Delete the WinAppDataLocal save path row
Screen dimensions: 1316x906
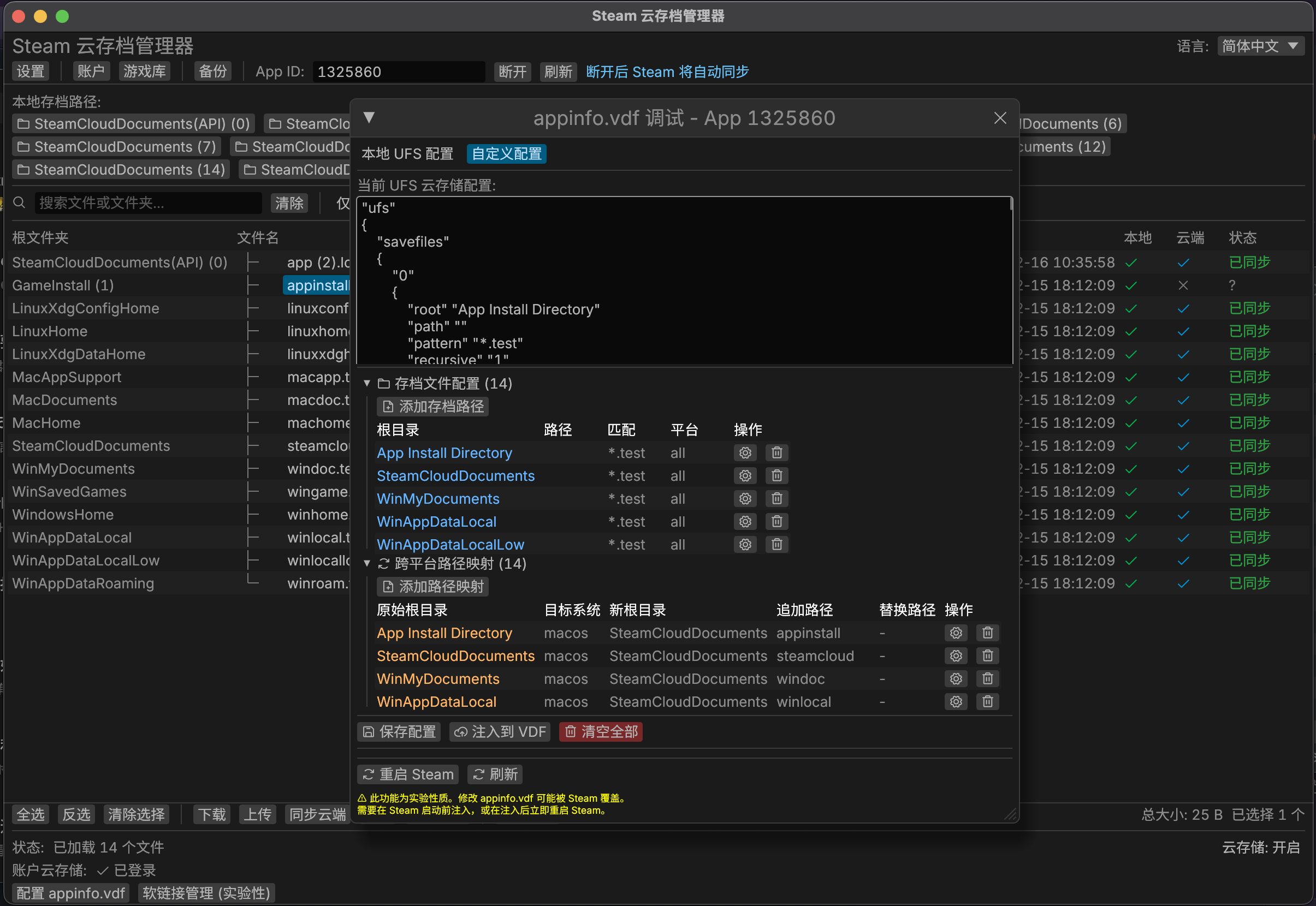point(777,522)
